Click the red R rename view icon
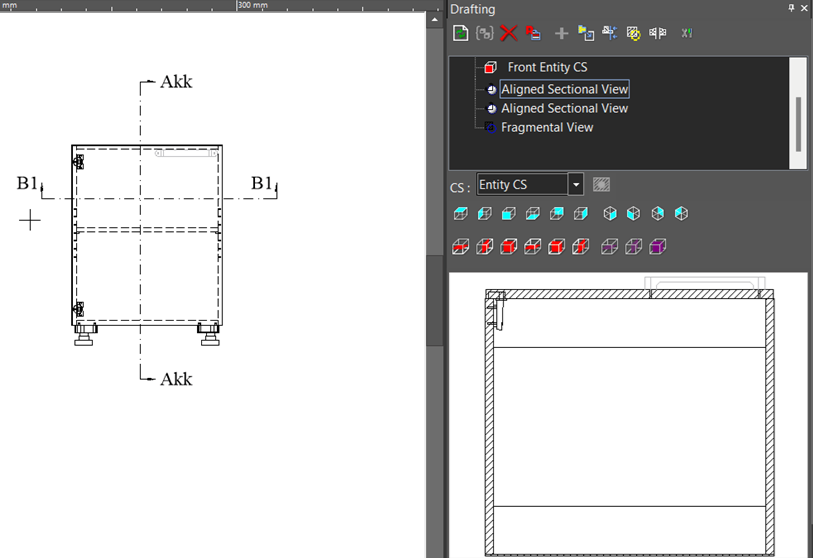The height and width of the screenshot is (558, 813). coord(533,33)
